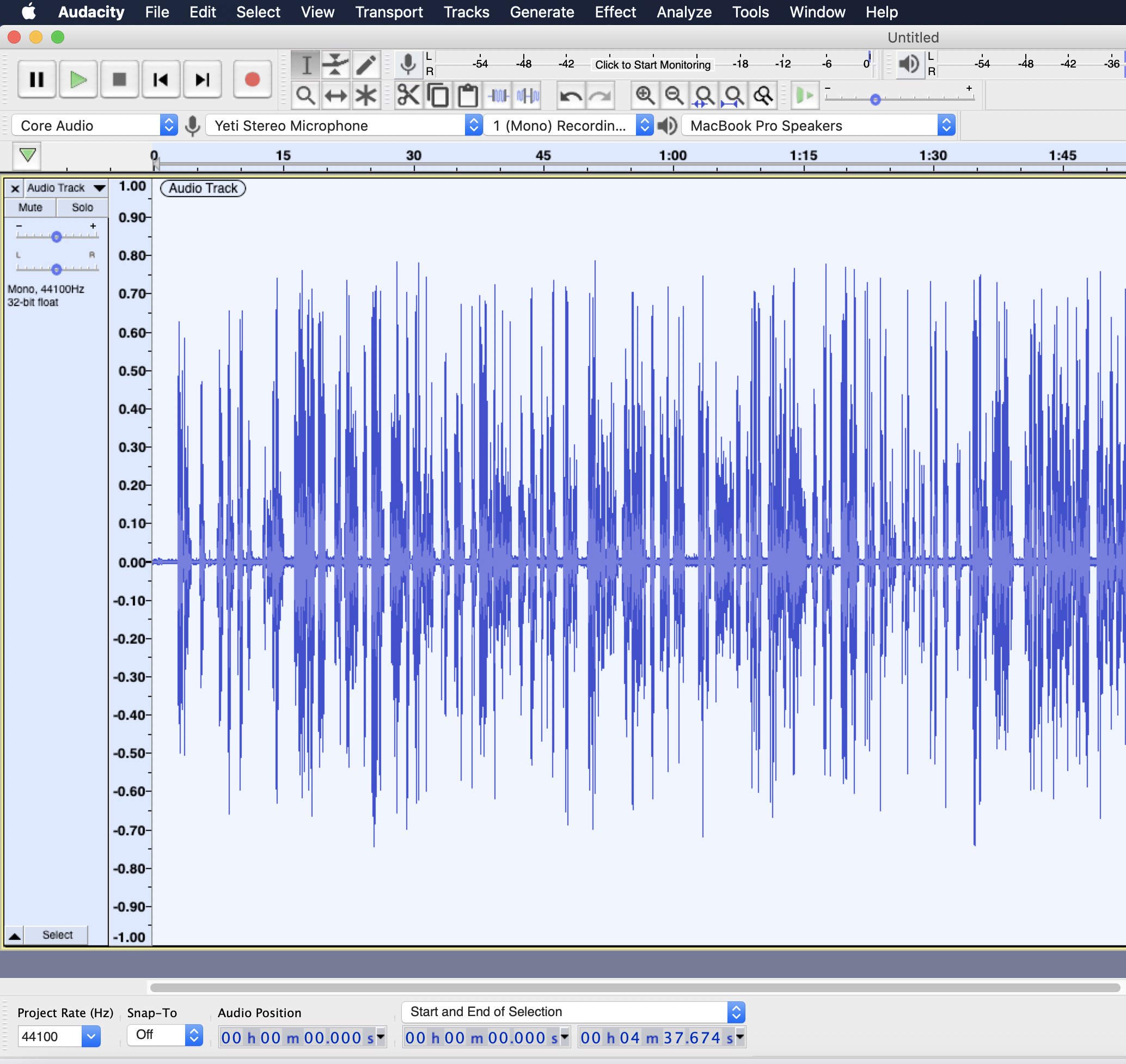Click the Fit Project to Width icon
1126x1064 pixels.
tap(734, 95)
